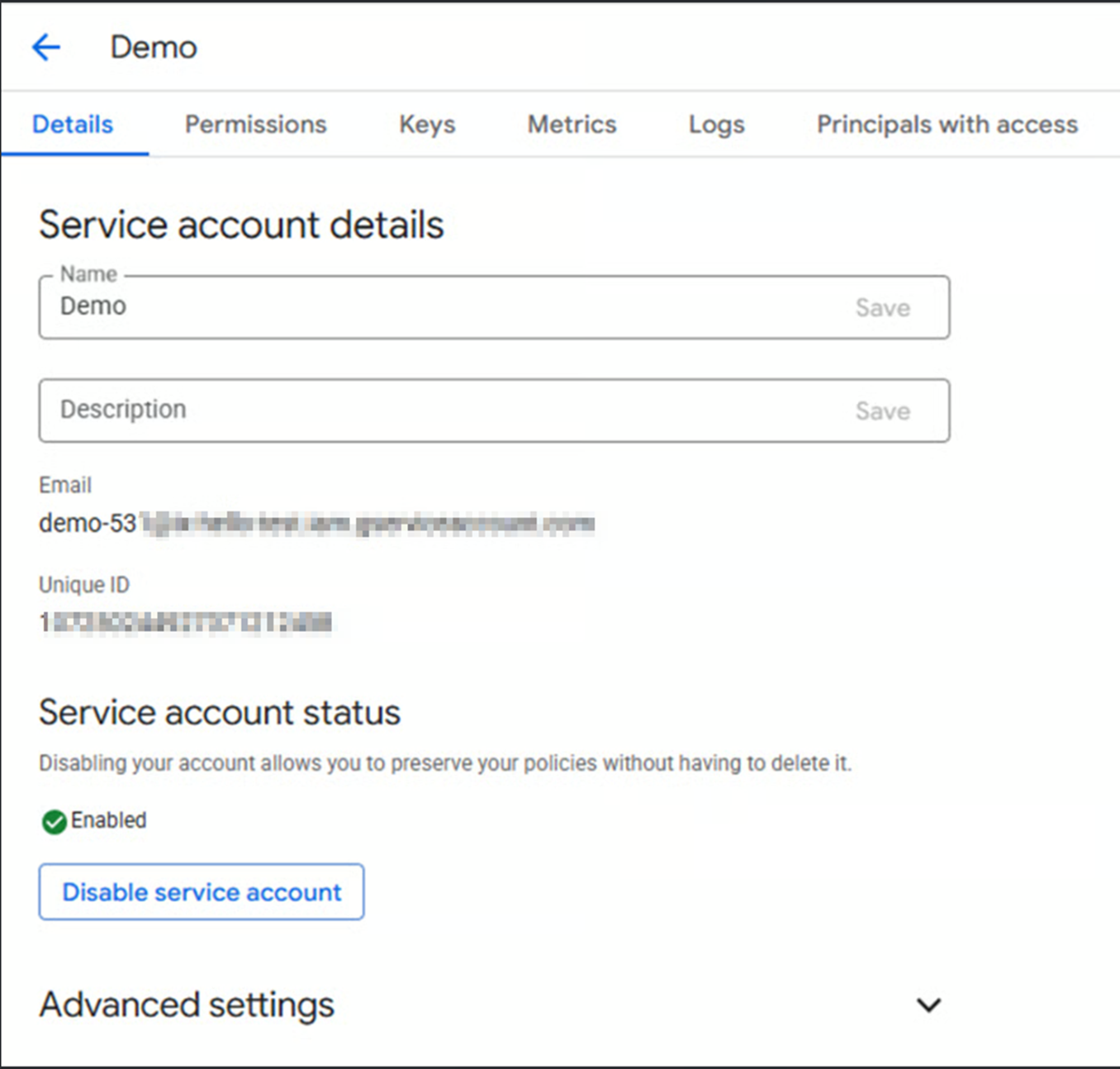The width and height of the screenshot is (1120, 1069).
Task: Switch to the Details tab
Action: pos(73,125)
